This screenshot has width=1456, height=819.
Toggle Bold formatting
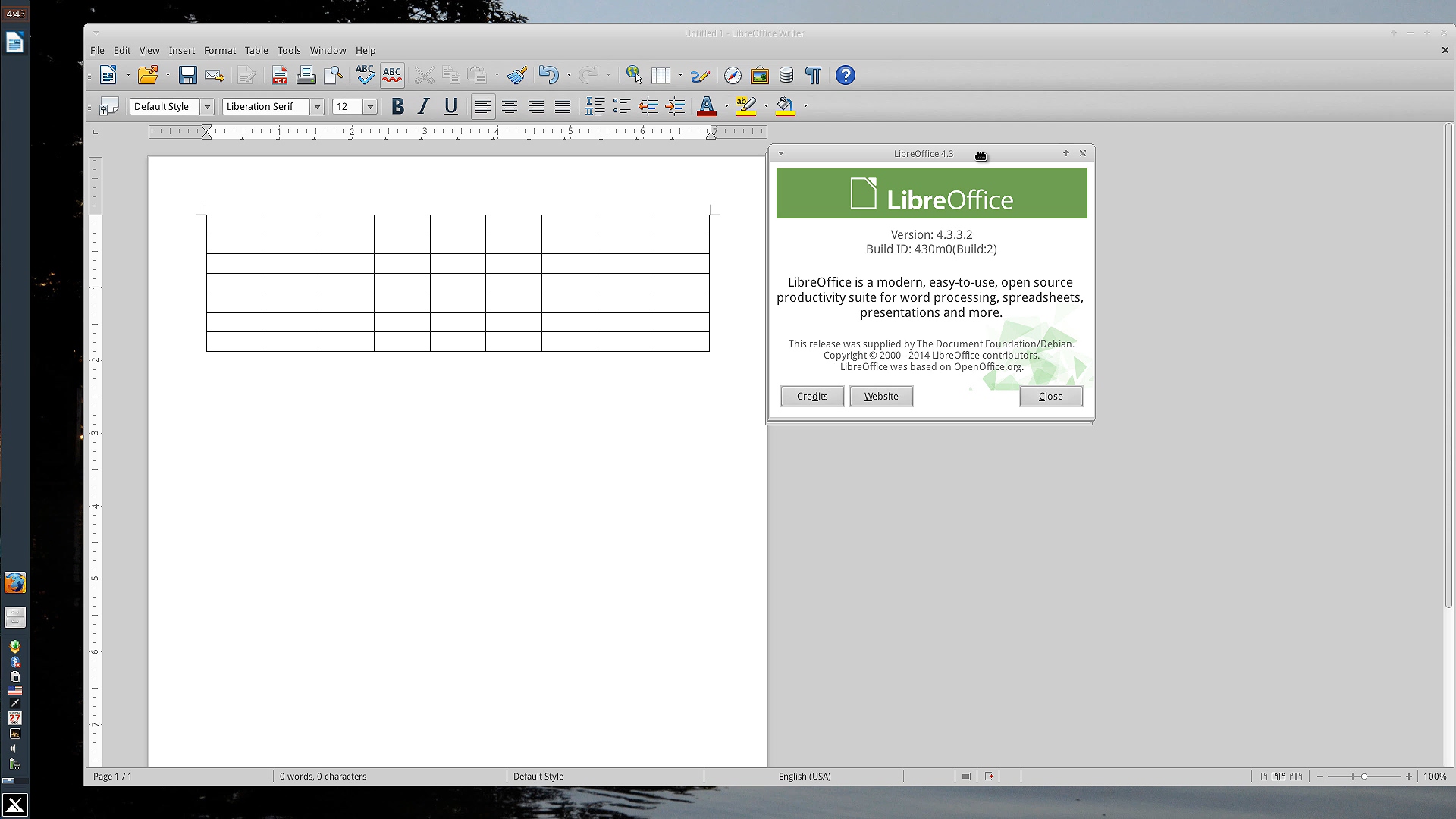click(397, 106)
